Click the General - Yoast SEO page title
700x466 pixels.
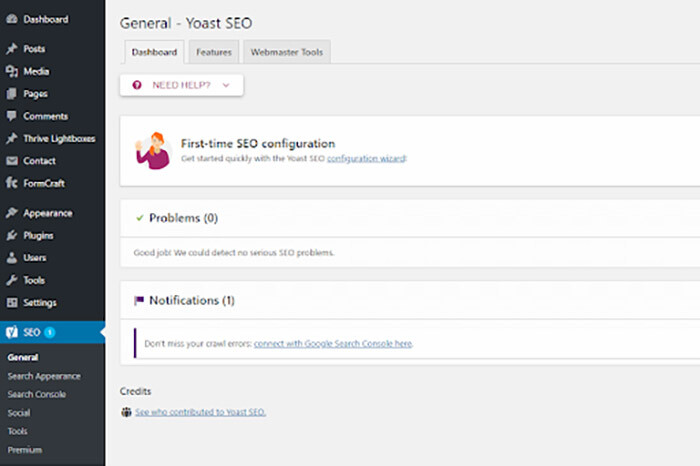[x=186, y=23]
